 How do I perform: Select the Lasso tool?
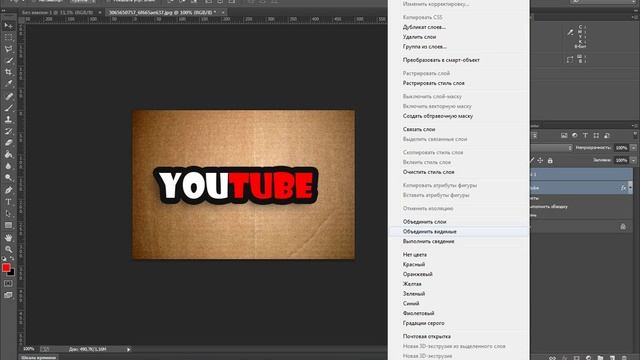(x=8, y=49)
